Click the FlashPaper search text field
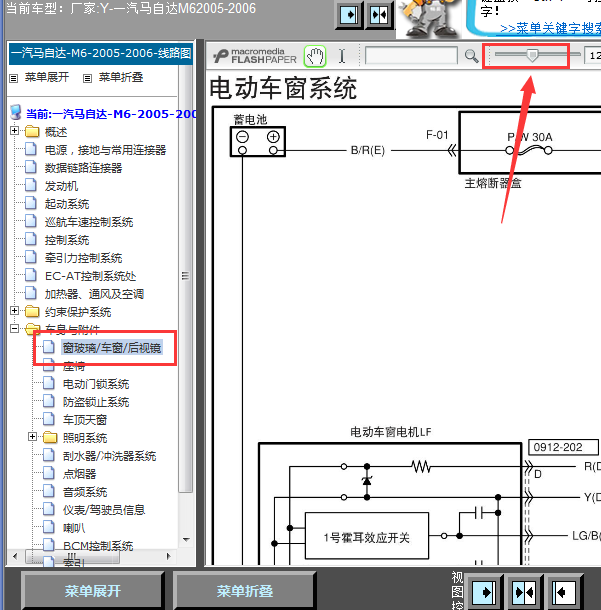Screen dimensions: 601x610 [411, 56]
